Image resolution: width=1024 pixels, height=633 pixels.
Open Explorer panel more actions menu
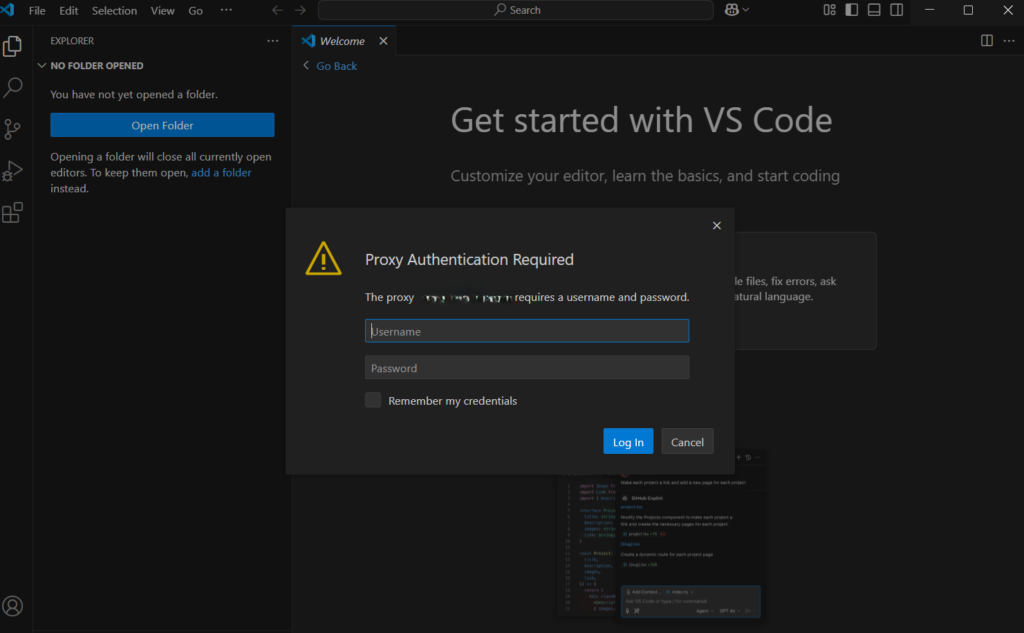pyautogui.click(x=273, y=41)
